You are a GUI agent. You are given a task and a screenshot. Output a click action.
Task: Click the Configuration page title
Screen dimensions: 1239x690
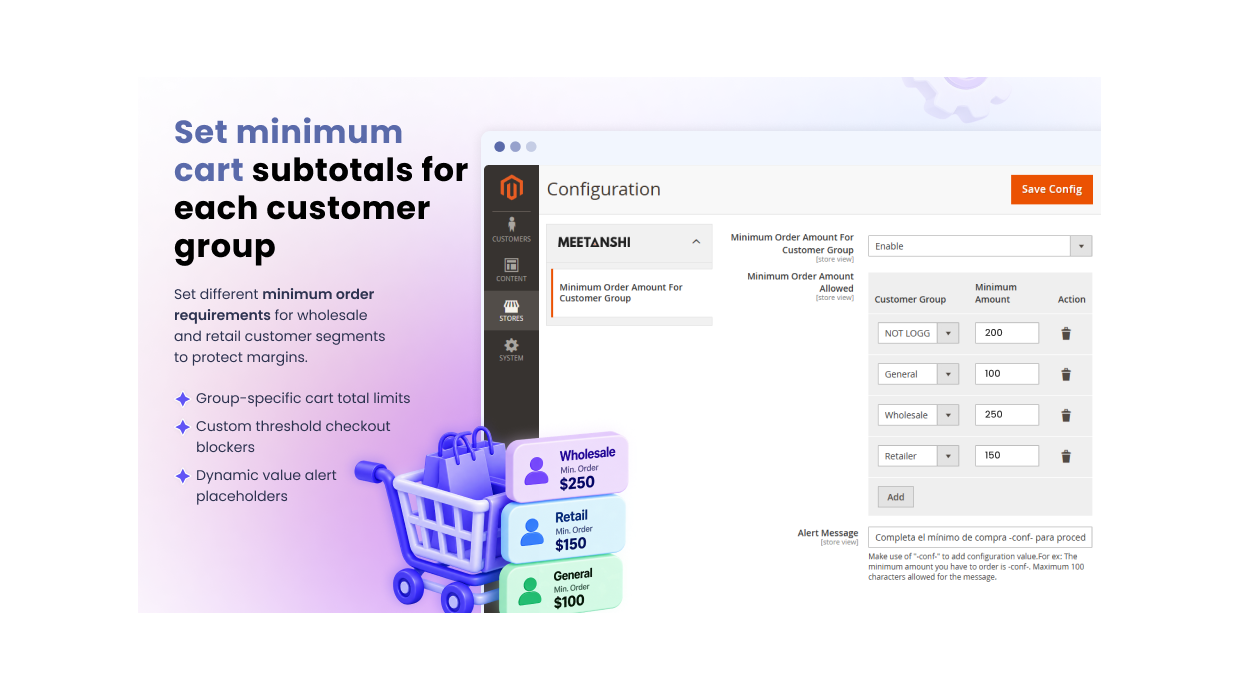tap(603, 189)
